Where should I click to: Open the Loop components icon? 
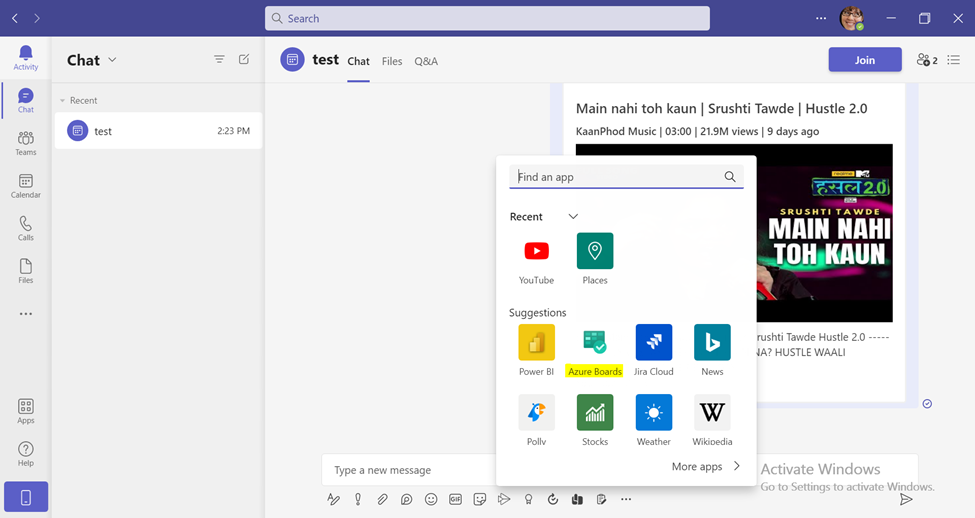tap(406, 499)
